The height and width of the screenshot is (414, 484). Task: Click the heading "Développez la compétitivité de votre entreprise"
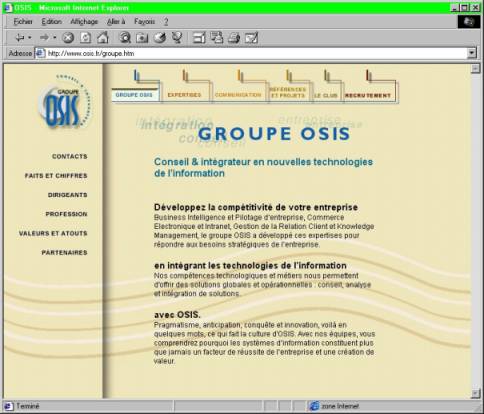256,207
